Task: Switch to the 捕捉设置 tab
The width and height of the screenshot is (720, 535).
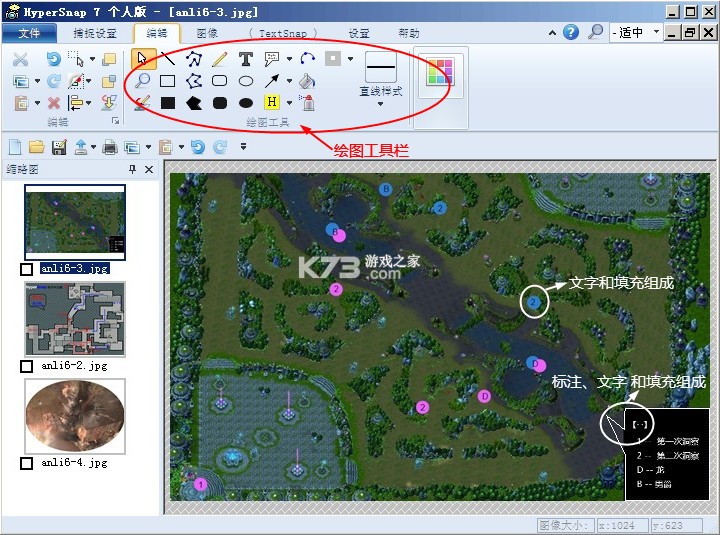Action: pyautogui.click(x=95, y=33)
